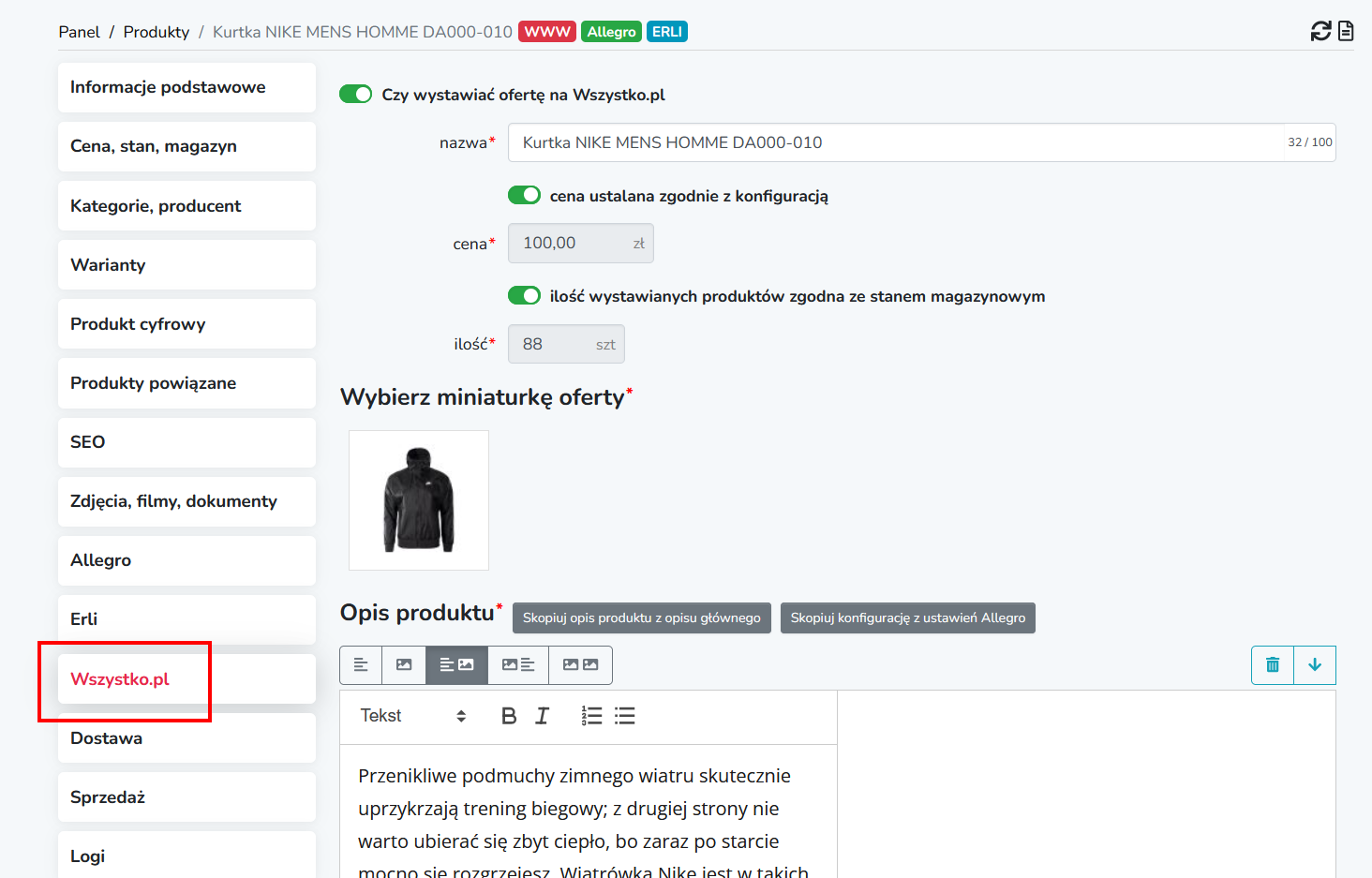Choose image-left text-right layout icon
Viewport: 1372px width, 878px height.
[518, 665]
